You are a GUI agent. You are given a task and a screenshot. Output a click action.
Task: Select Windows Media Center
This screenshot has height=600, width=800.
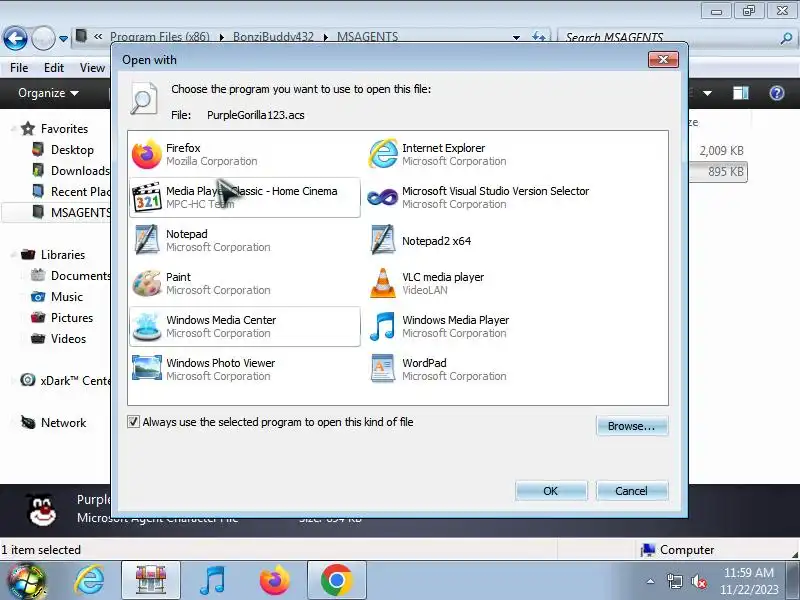pos(245,327)
